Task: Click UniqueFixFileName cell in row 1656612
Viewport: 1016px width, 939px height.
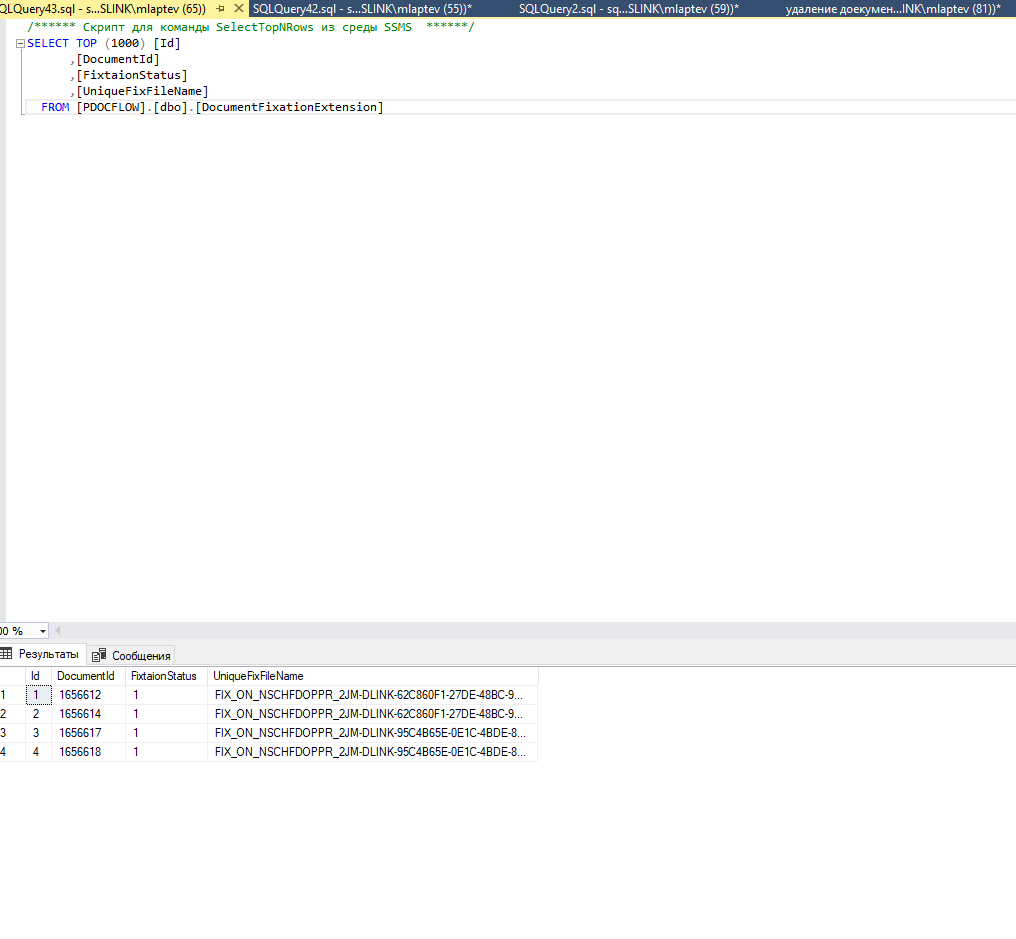Action: (373, 695)
